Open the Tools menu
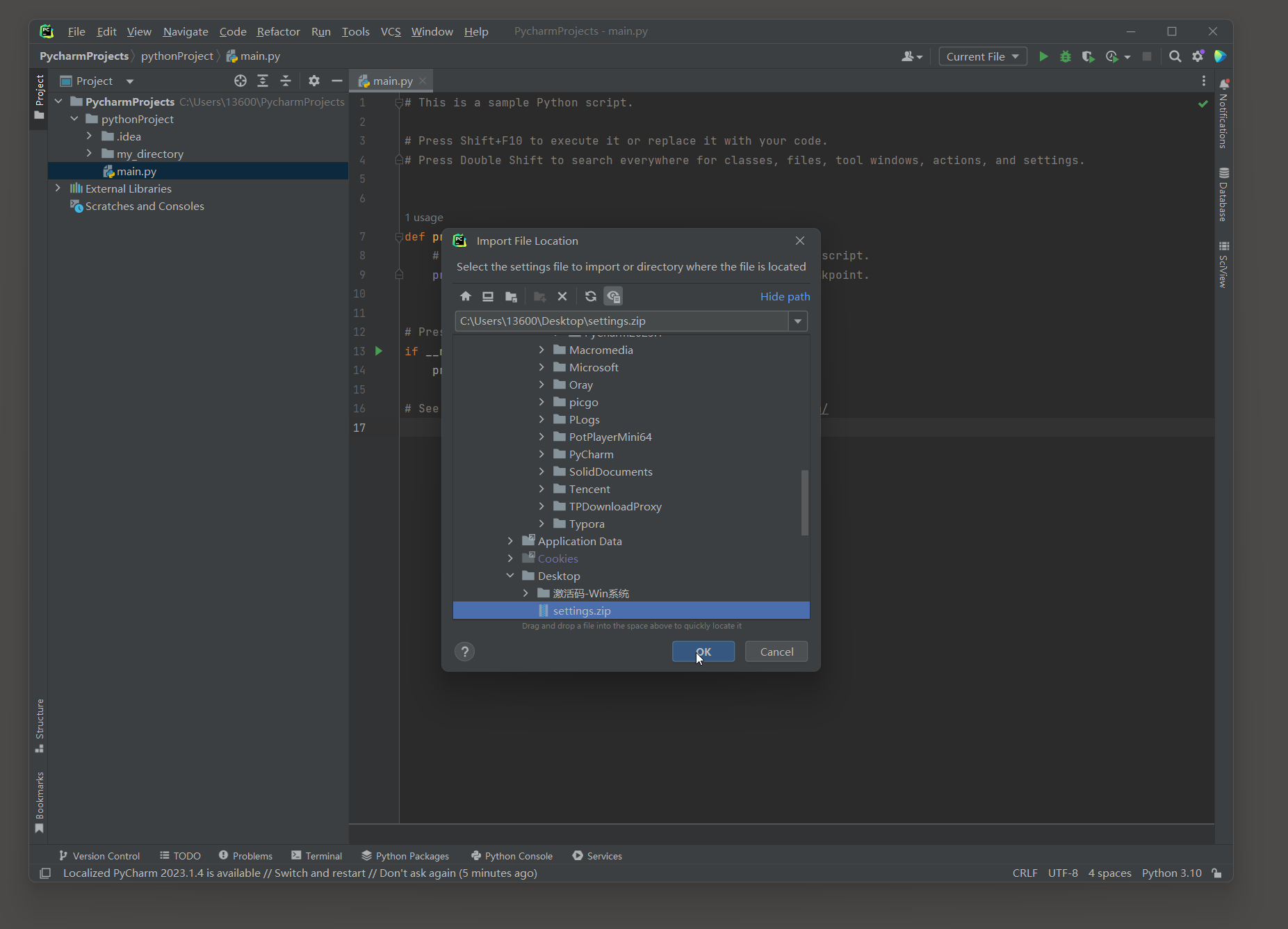 click(355, 31)
